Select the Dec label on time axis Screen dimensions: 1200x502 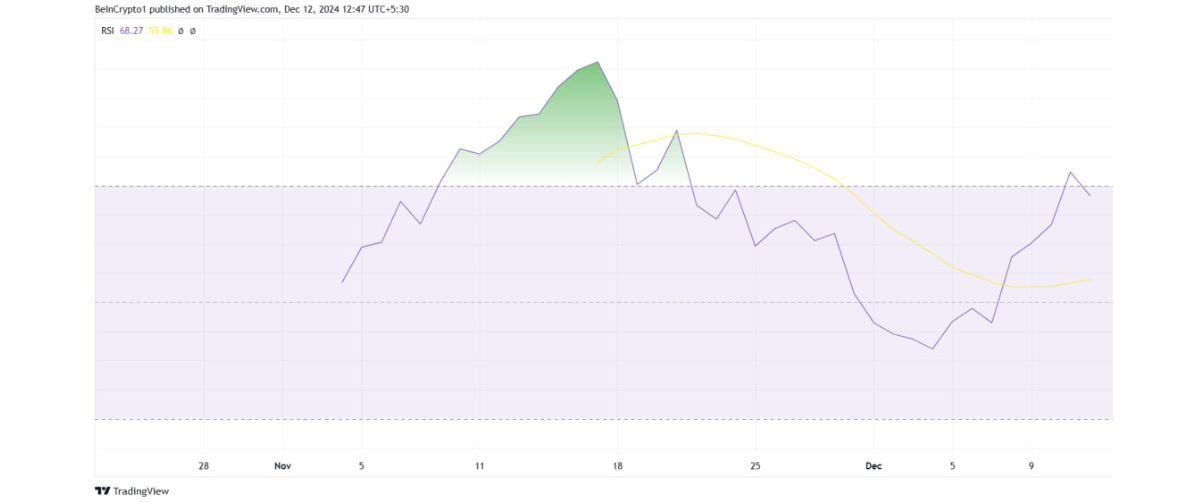(873, 466)
